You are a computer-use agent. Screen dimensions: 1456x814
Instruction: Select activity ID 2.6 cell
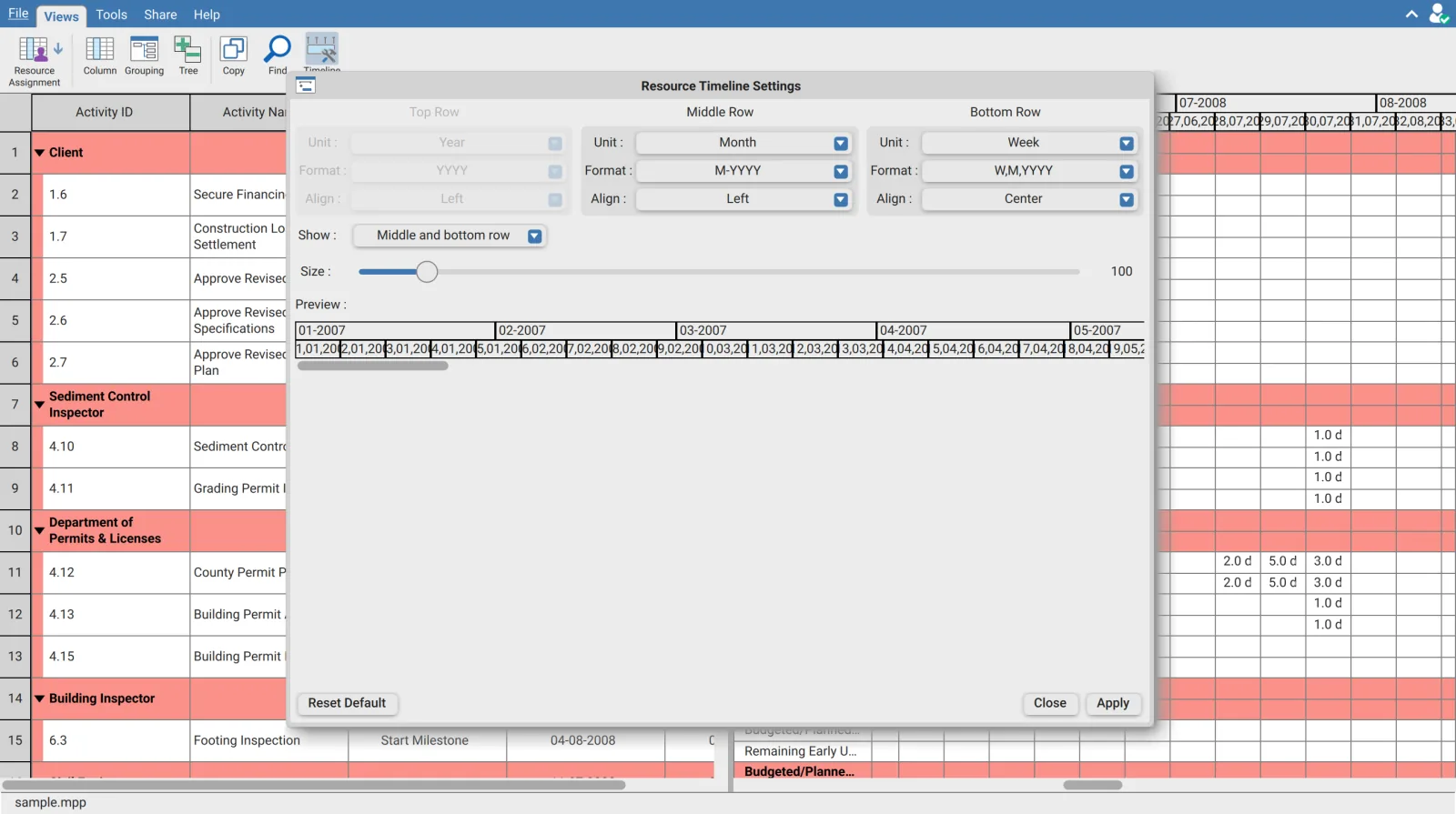116,320
